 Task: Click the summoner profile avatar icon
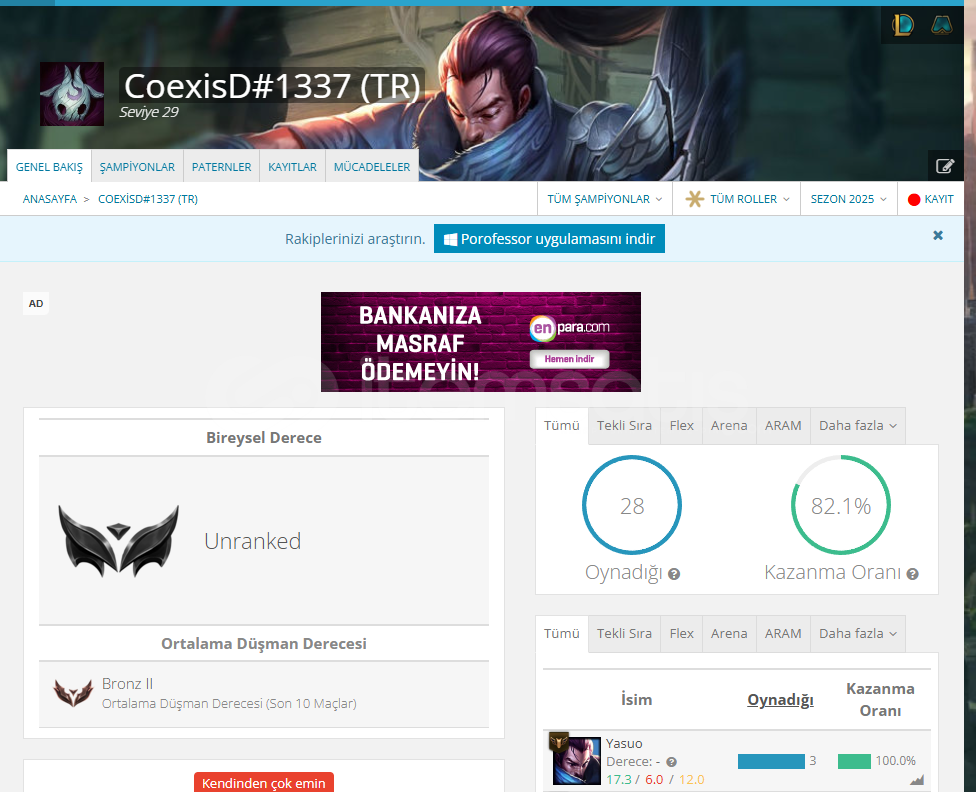[72, 94]
